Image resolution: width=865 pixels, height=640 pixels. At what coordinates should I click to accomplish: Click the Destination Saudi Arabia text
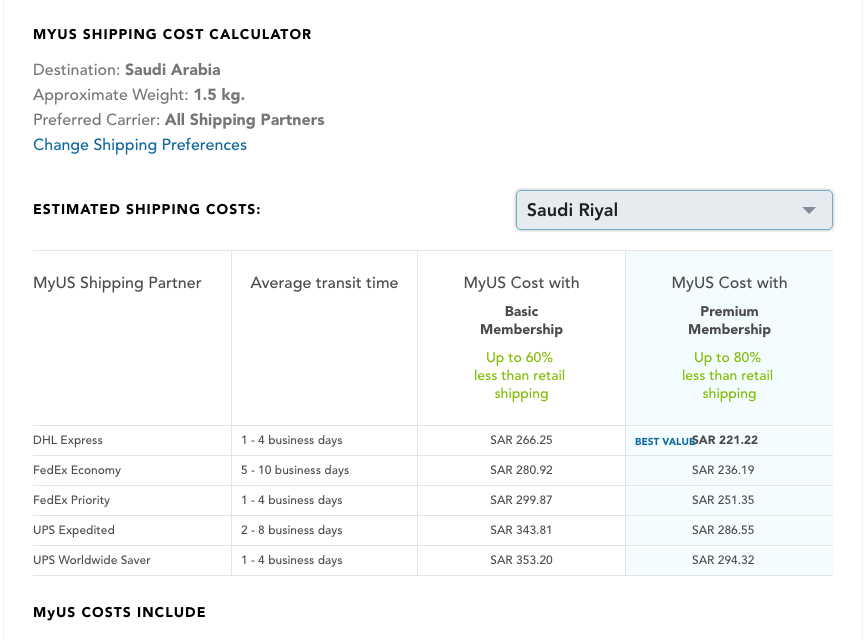(127, 70)
